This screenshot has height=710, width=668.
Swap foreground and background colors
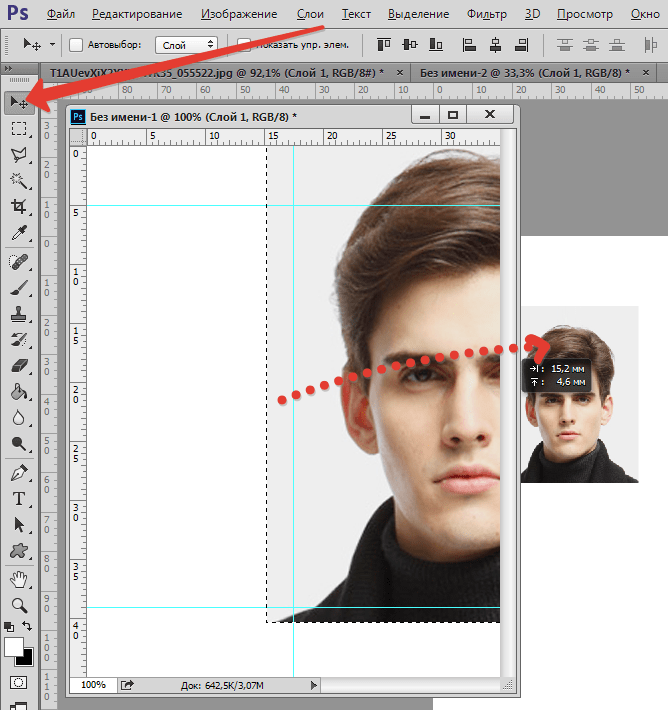(27, 626)
